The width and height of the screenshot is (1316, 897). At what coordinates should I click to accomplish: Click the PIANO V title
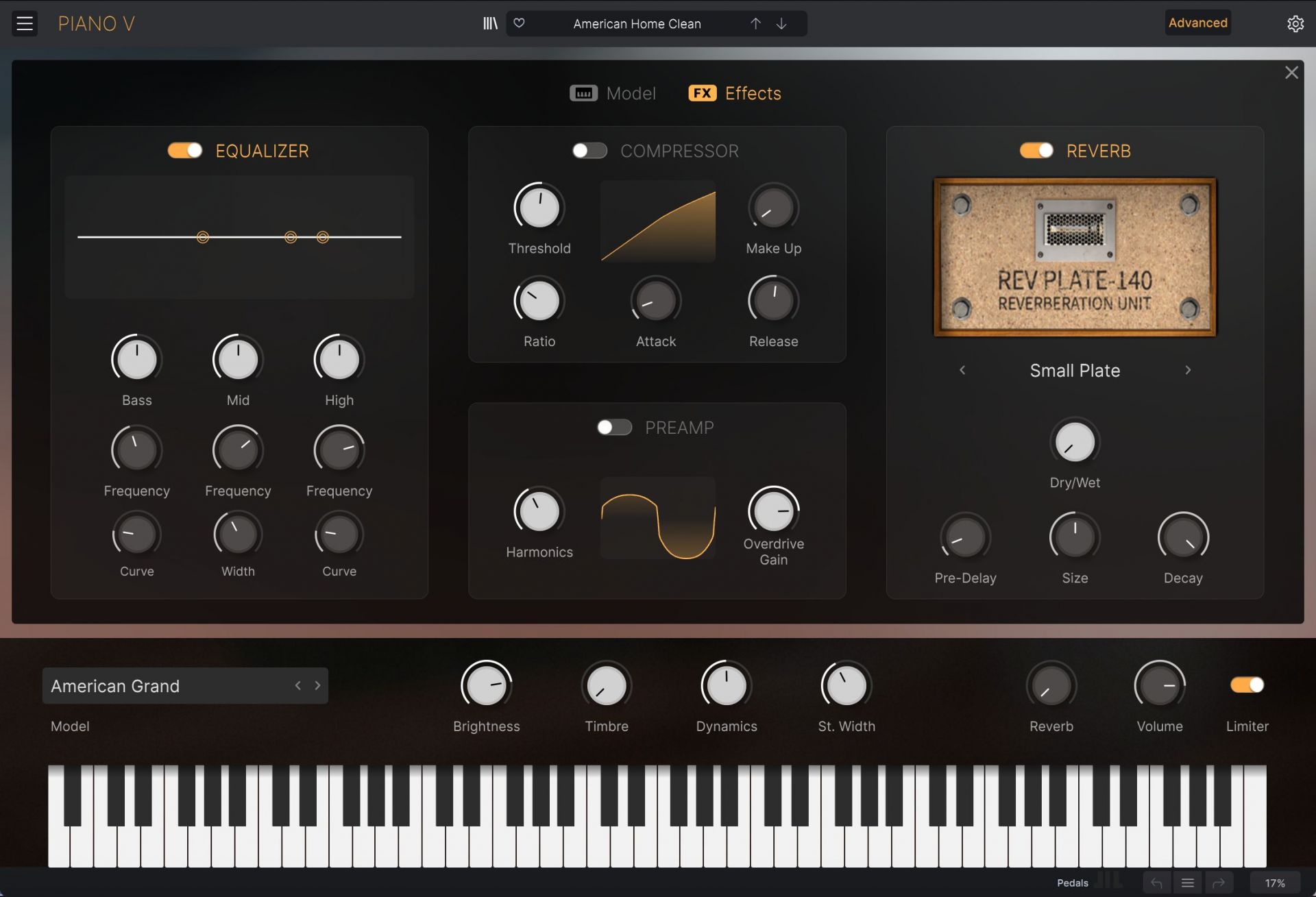coord(97,24)
